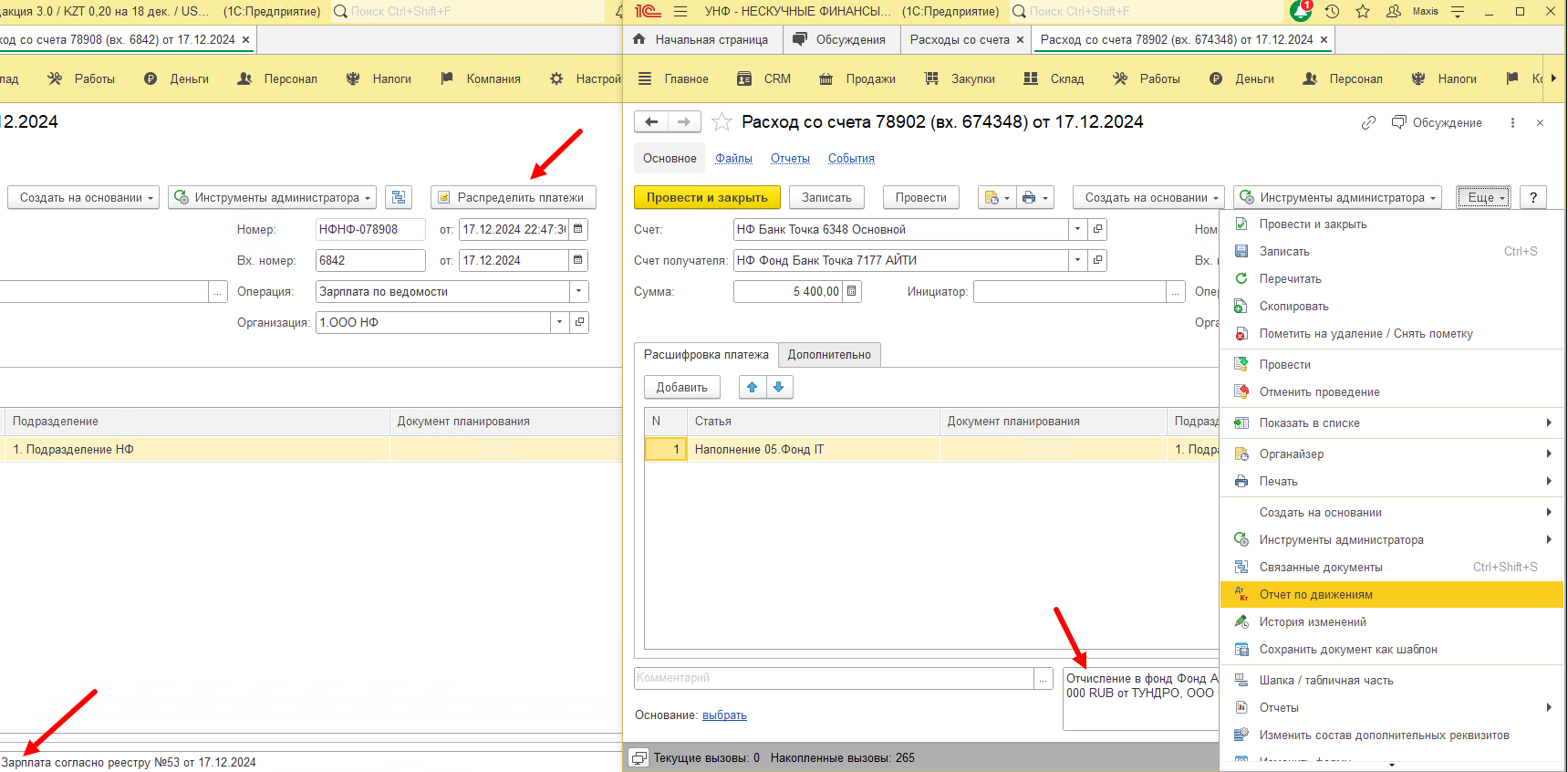
Task: Open the create-based-on document icon button
Action: pos(997,197)
